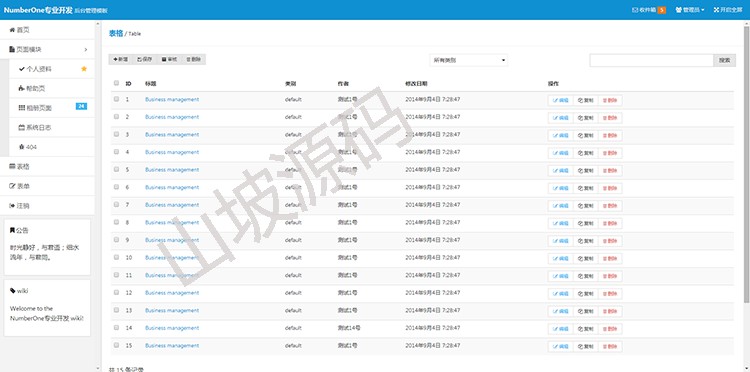Open Business management link in row 6
Screen dimensions: 750x372
click(x=172, y=187)
